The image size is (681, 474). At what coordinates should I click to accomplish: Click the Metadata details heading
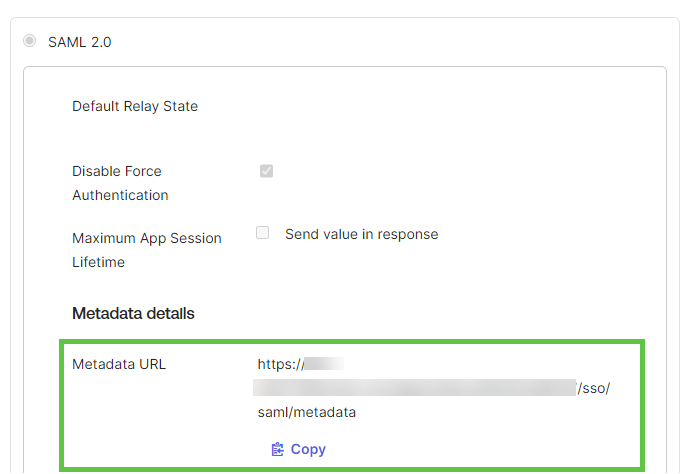coord(133,313)
